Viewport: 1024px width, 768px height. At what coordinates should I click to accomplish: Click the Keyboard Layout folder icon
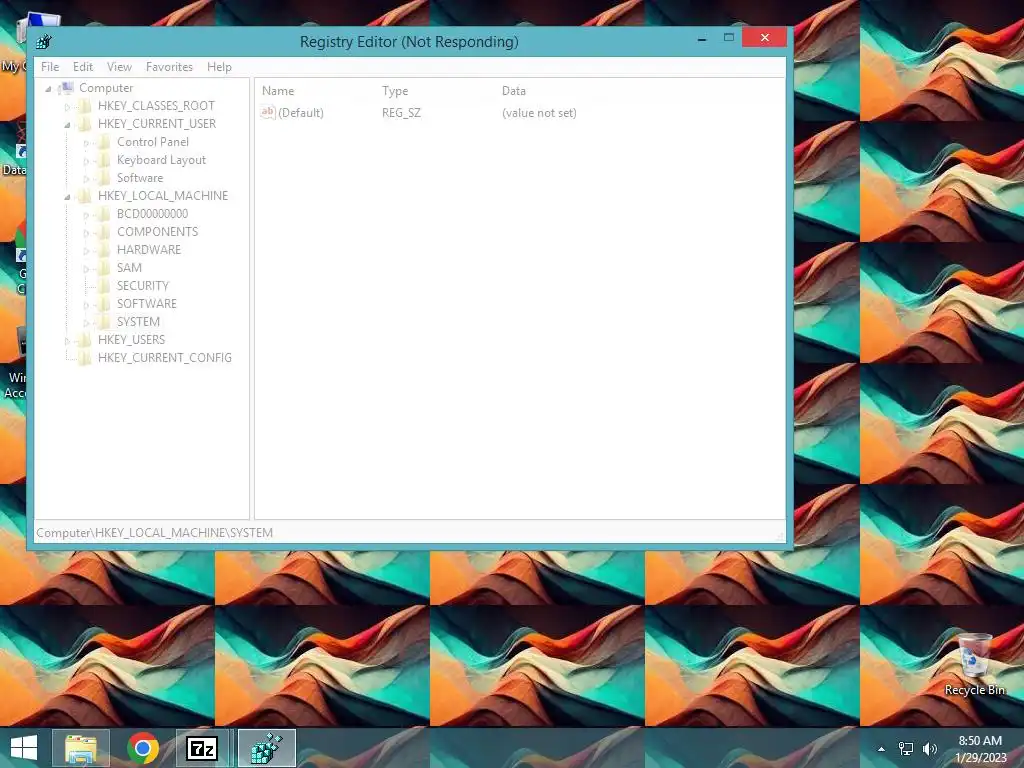coord(103,160)
